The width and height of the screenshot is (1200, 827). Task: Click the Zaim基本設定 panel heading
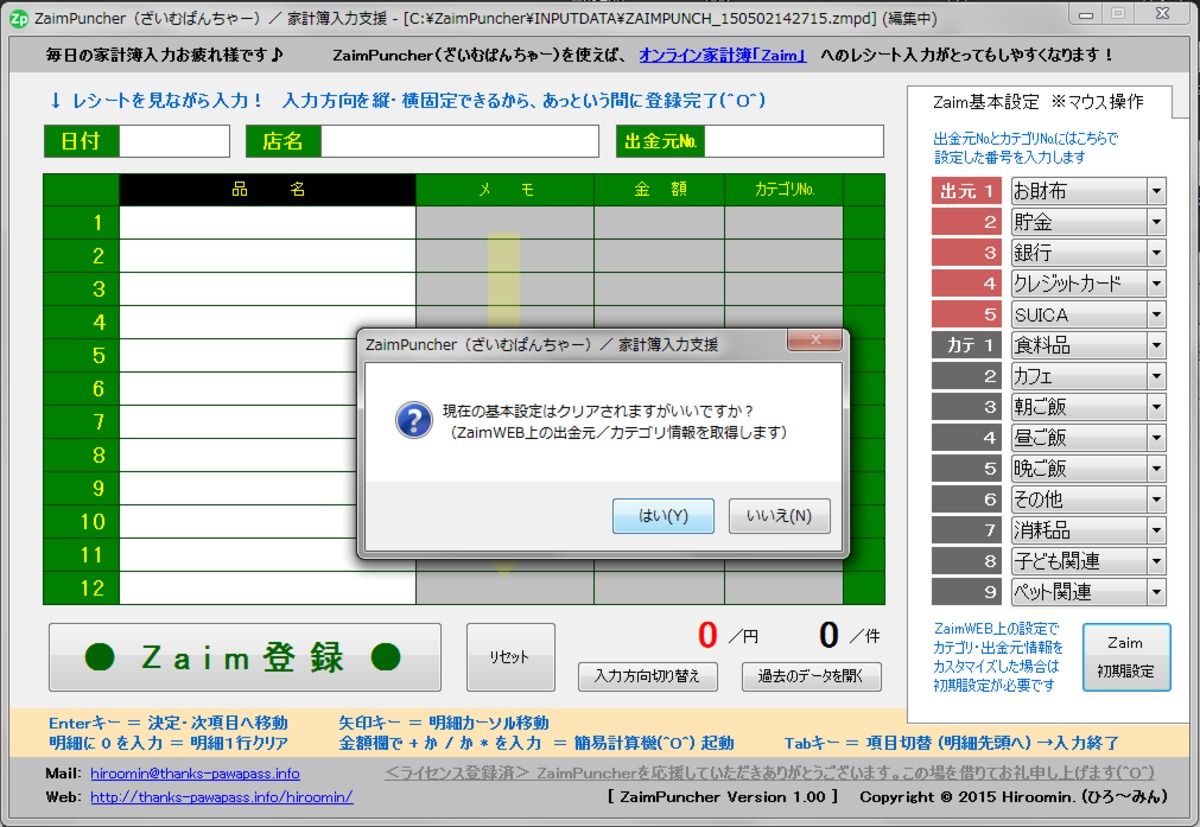(x=1038, y=102)
